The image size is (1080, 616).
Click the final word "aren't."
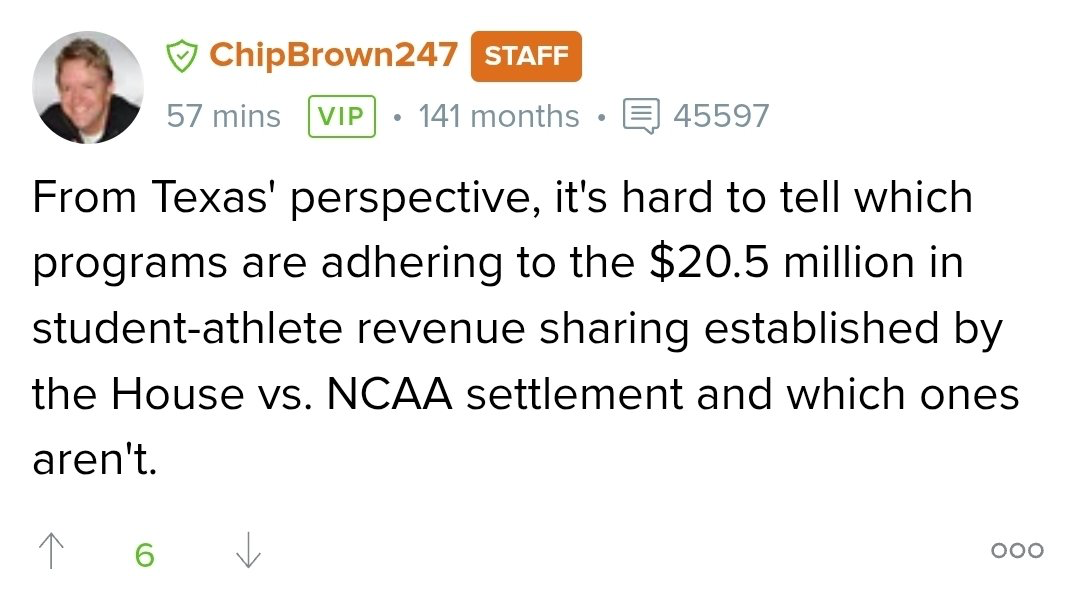(x=95, y=461)
